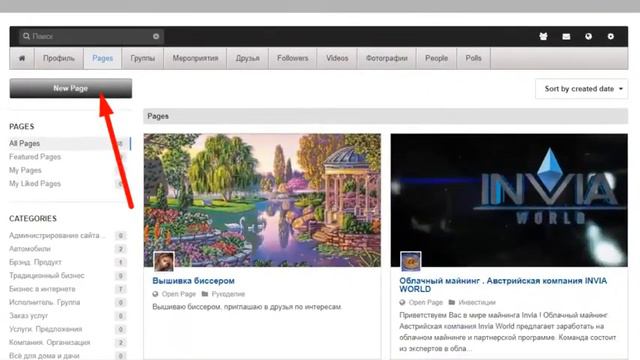
Task: Expand the Sort by created date dropdown
Action: (582, 89)
